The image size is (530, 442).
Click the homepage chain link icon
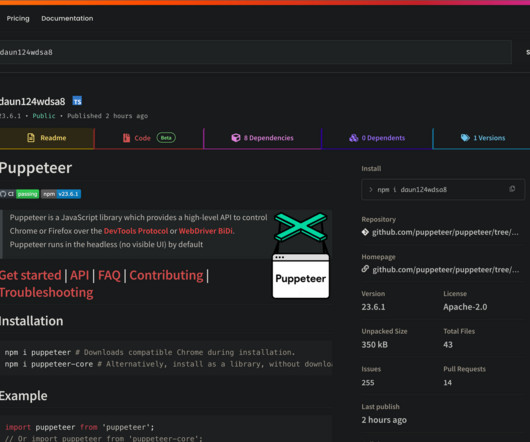pyautogui.click(x=365, y=269)
